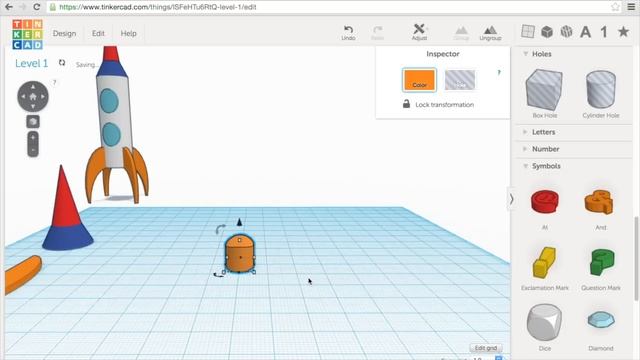
Task: Zoom out with the minus button
Action: (33, 151)
